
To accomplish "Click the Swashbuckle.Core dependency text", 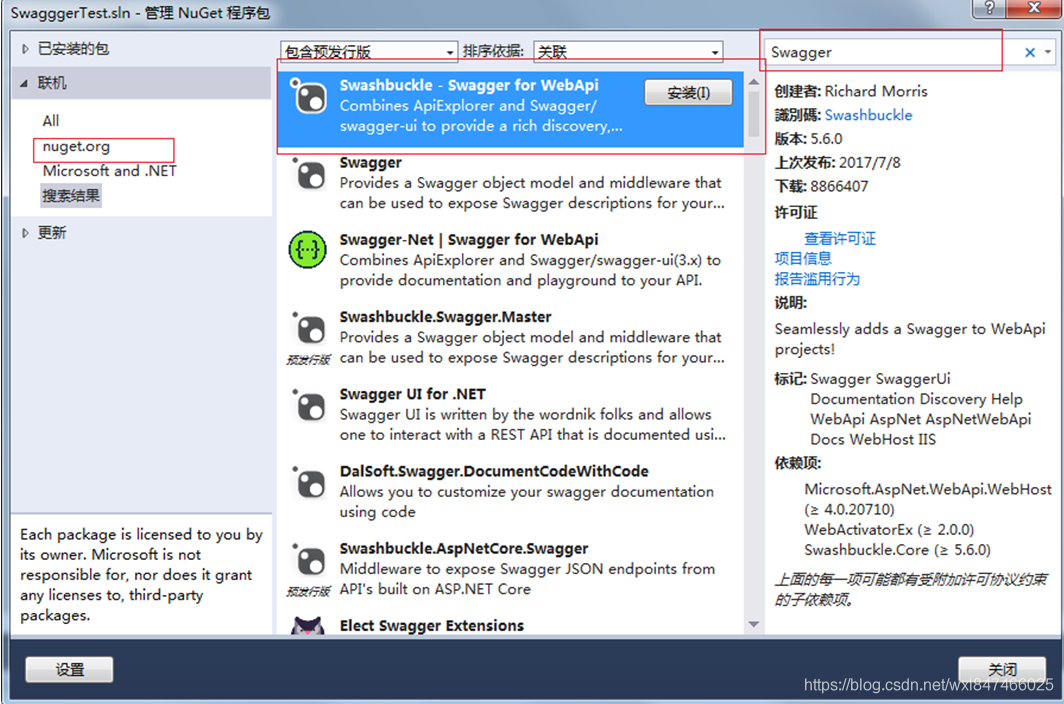I will pyautogui.click(x=897, y=550).
